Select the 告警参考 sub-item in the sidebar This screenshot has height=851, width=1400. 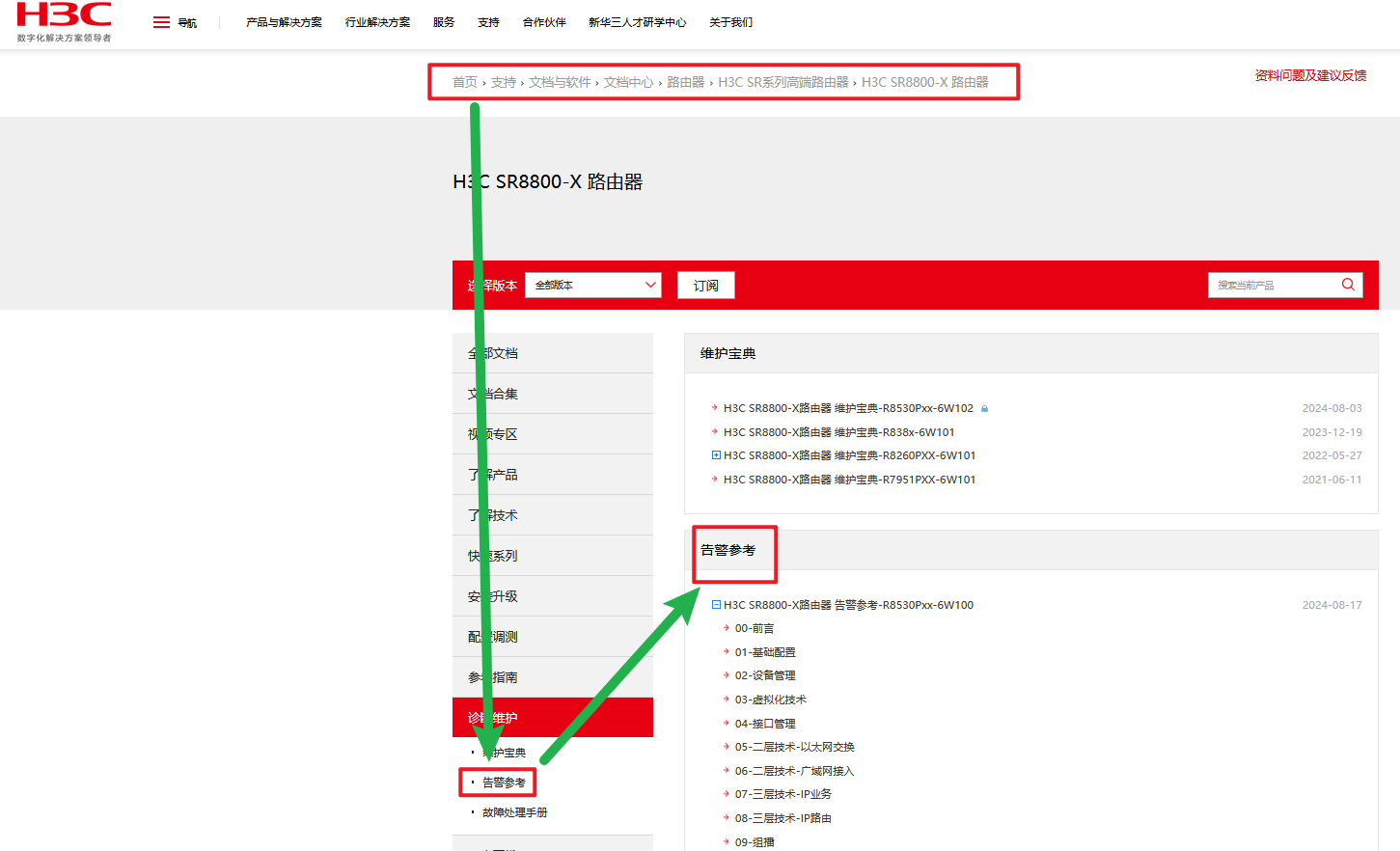pyautogui.click(x=504, y=782)
